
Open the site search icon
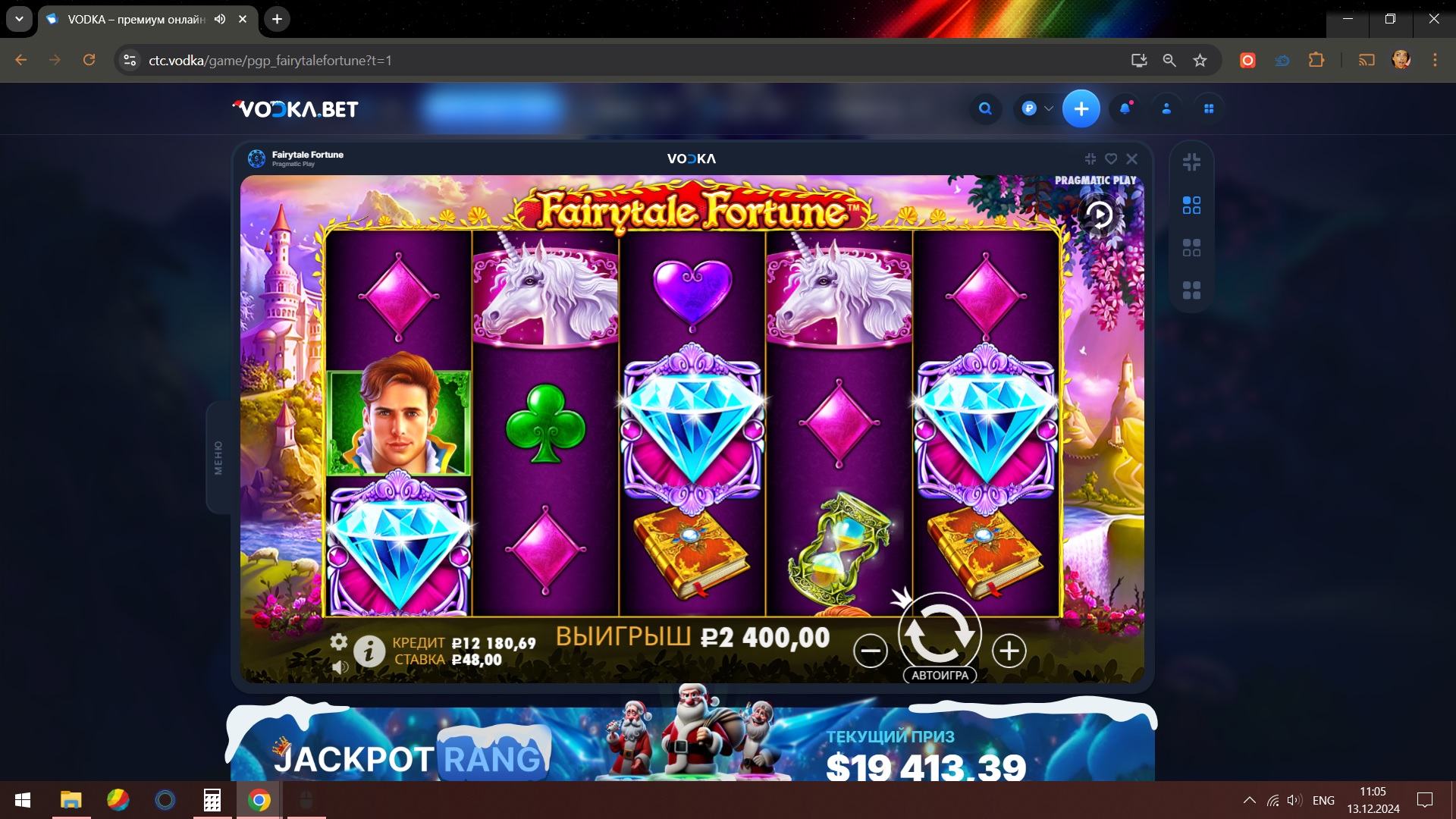tap(985, 108)
